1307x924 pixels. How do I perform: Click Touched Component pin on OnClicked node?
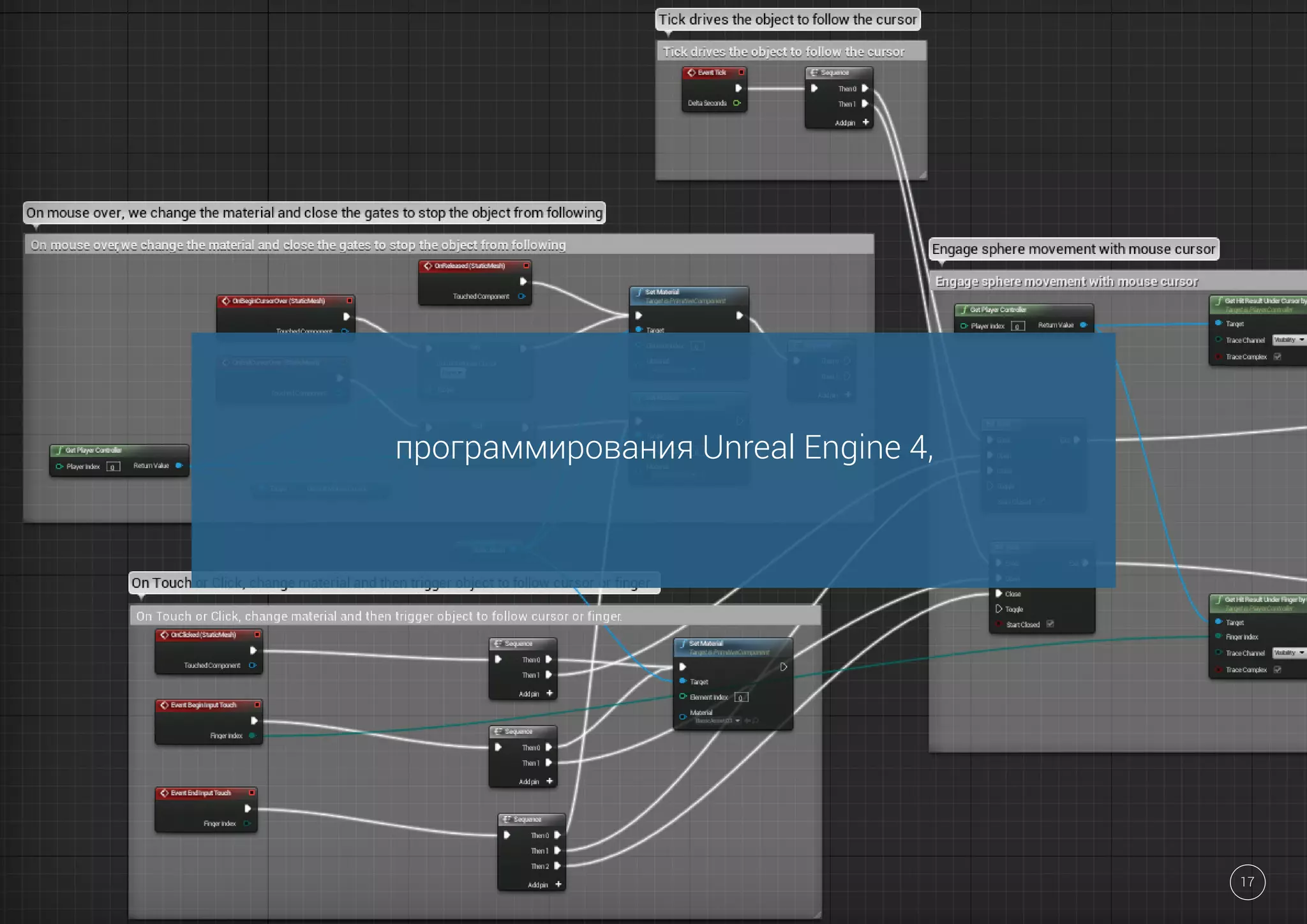coord(252,665)
